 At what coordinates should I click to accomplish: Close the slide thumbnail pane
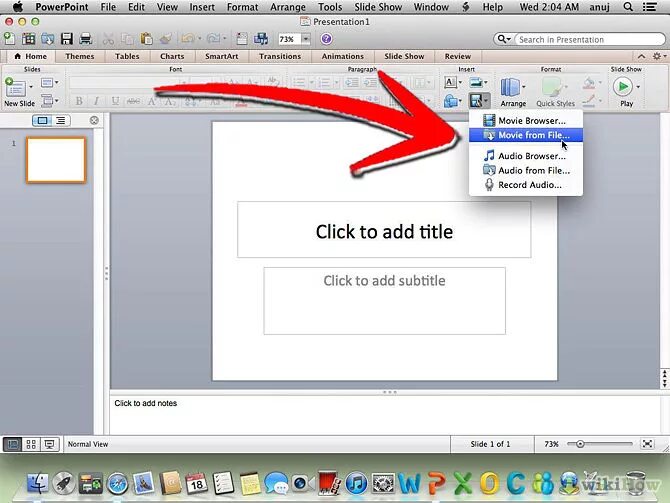pos(94,121)
